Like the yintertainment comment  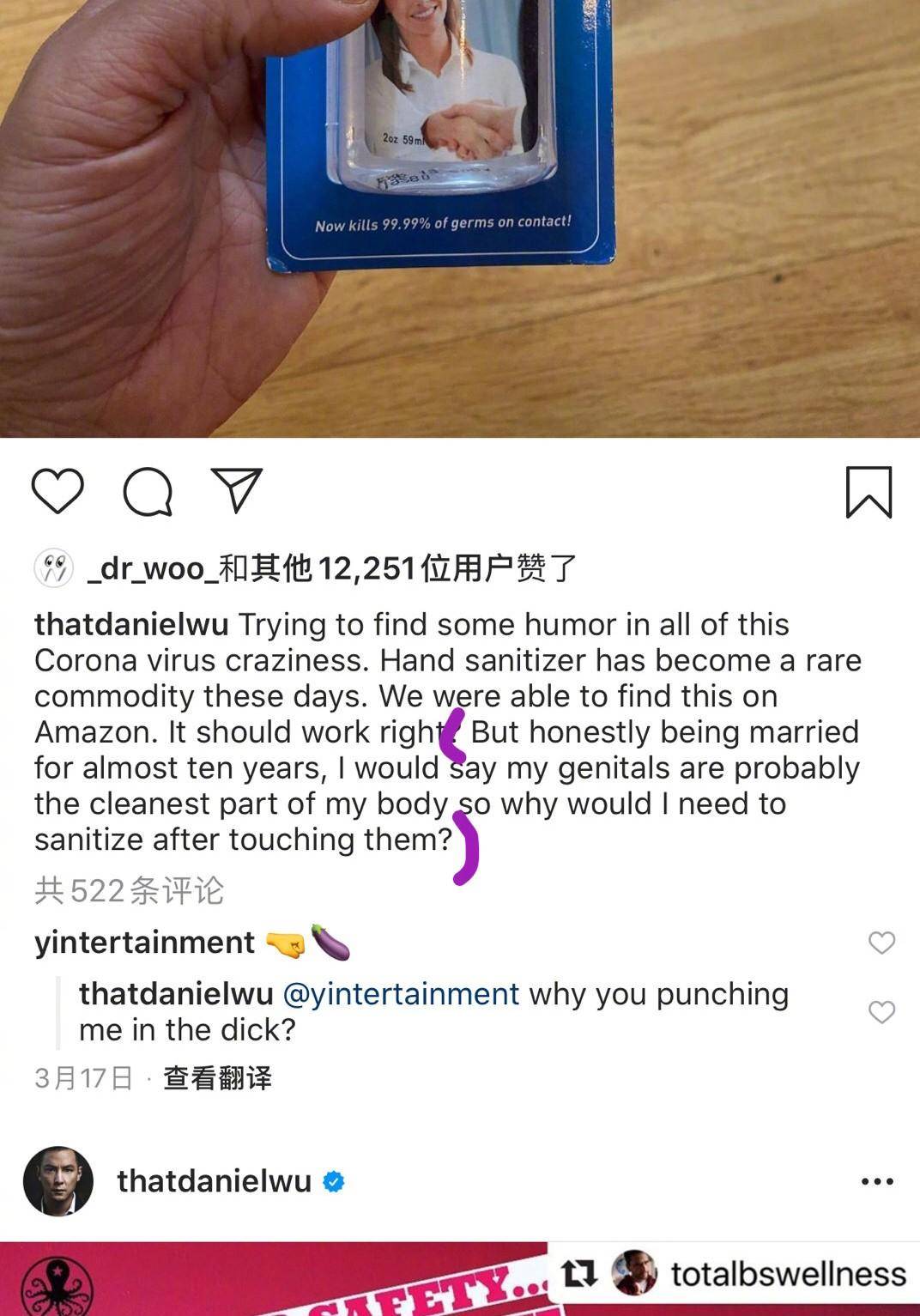[x=881, y=943]
